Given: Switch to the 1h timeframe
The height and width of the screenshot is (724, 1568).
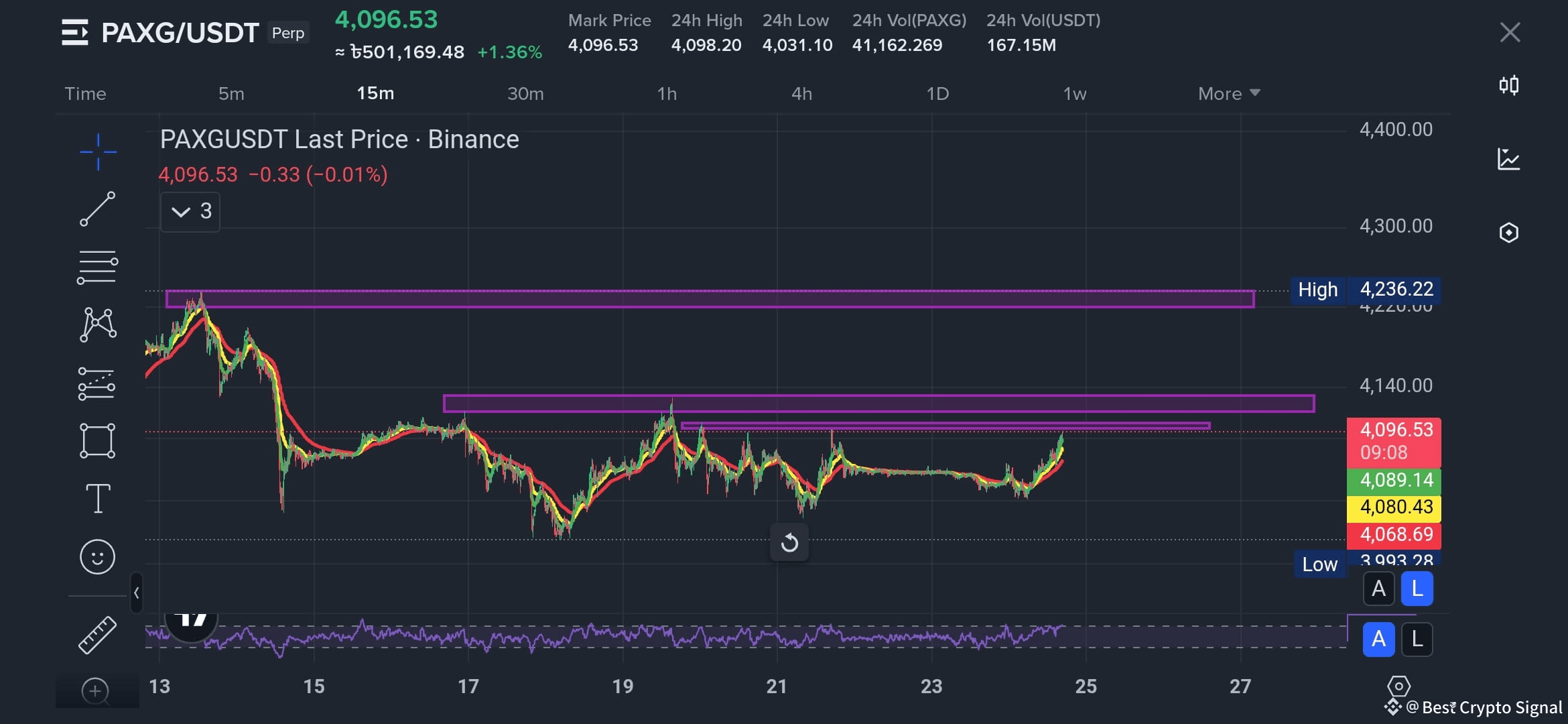Looking at the screenshot, I should pos(667,93).
